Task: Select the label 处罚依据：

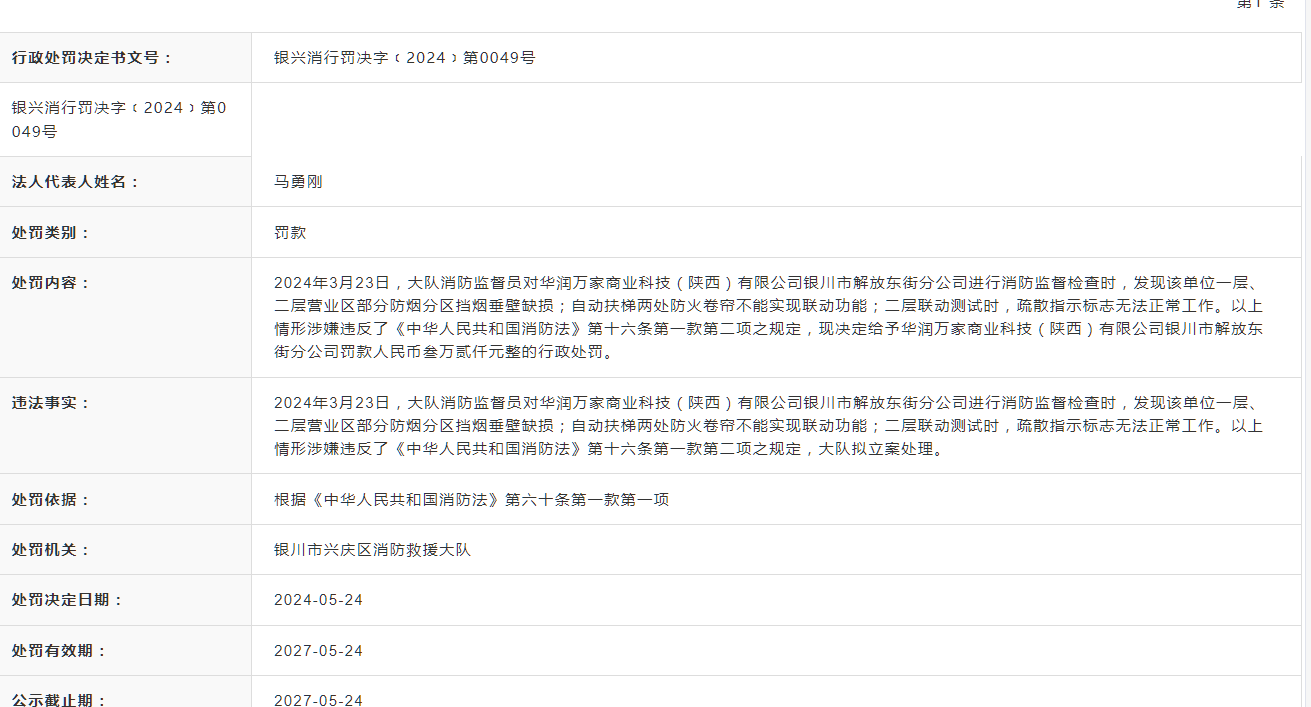Action: pyautogui.click(x=51, y=500)
